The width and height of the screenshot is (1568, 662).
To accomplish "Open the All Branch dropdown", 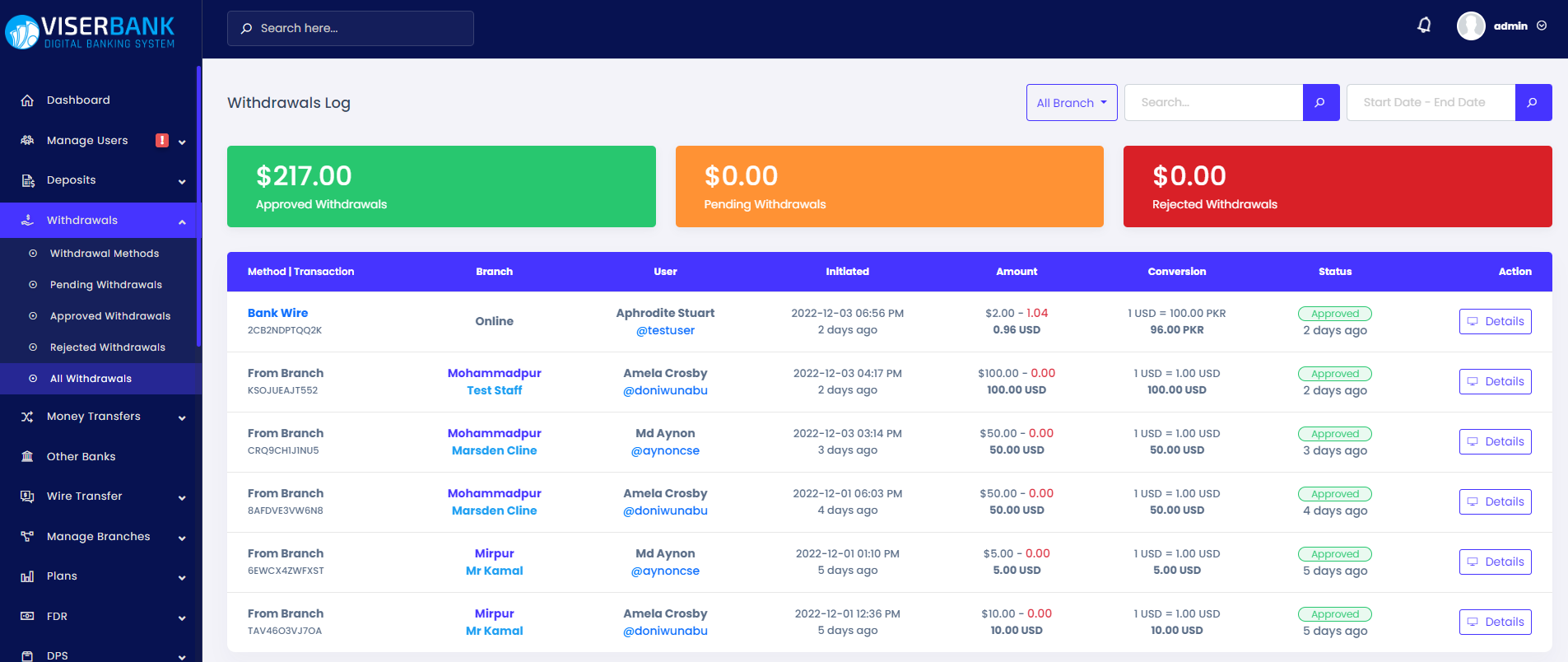I will coord(1071,103).
